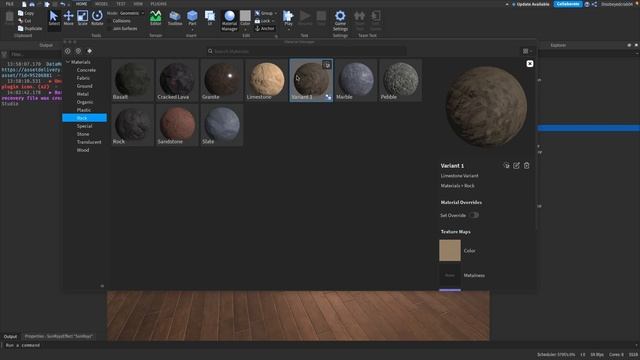Switch to the HOME ribbon tab

(x=81, y=4)
